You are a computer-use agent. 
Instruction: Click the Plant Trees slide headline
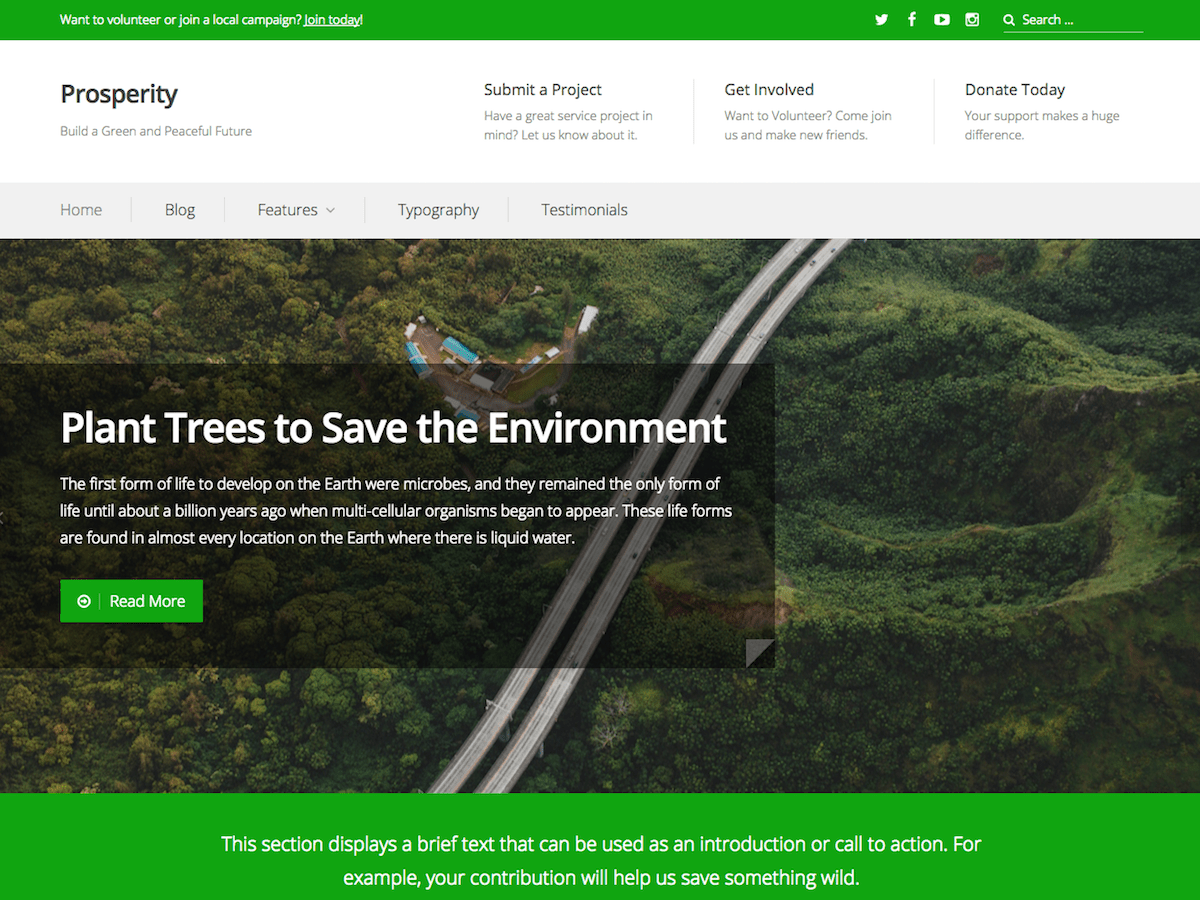click(x=393, y=428)
